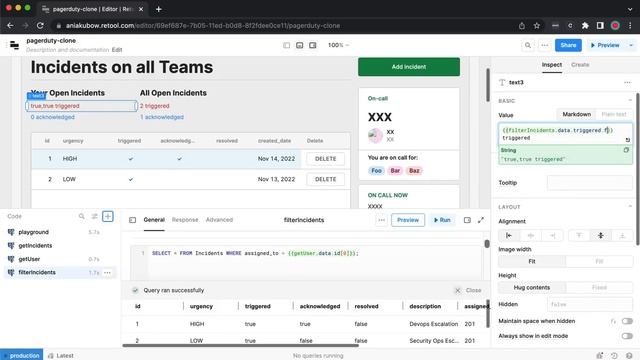Open the top bar more options menu
640x360 pixels.
coord(544,45)
